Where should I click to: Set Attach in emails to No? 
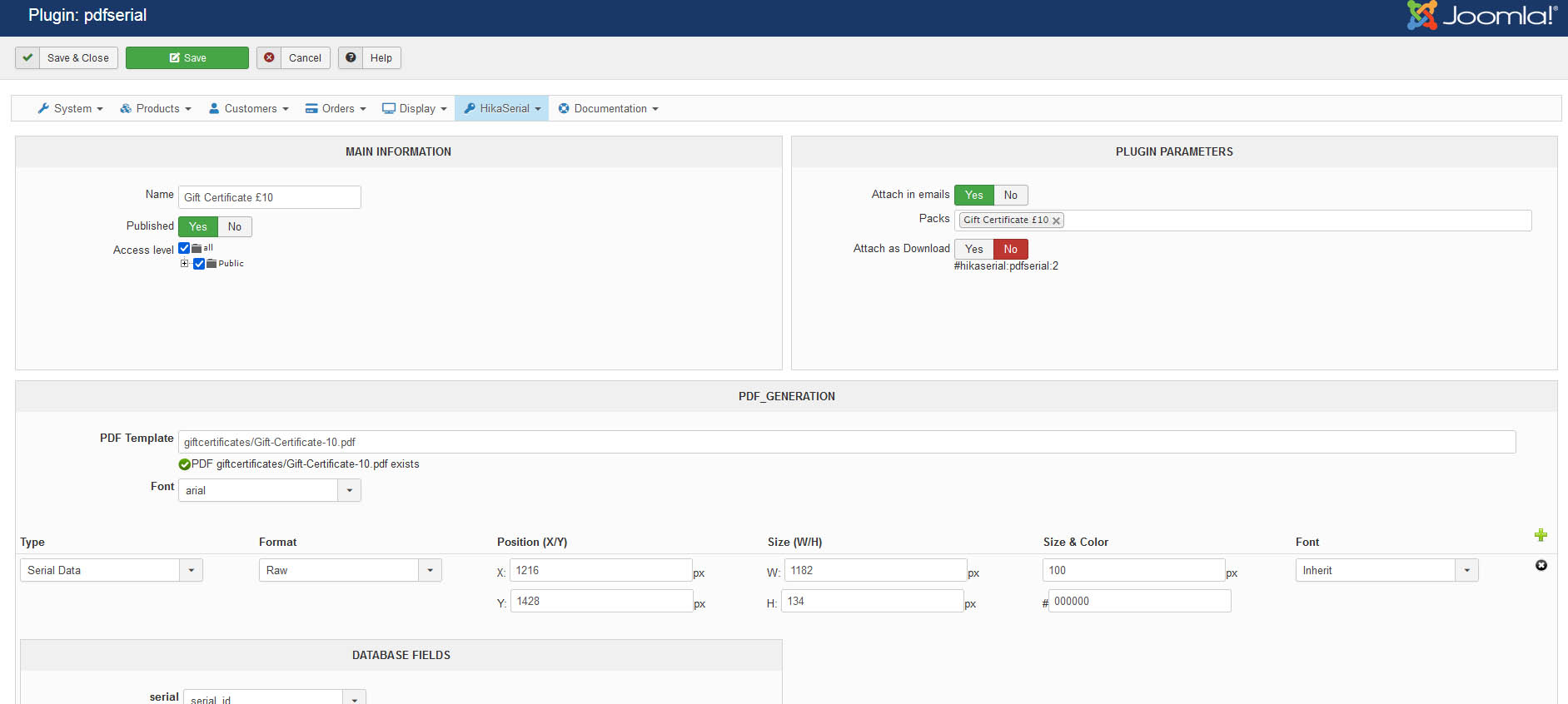click(1011, 195)
